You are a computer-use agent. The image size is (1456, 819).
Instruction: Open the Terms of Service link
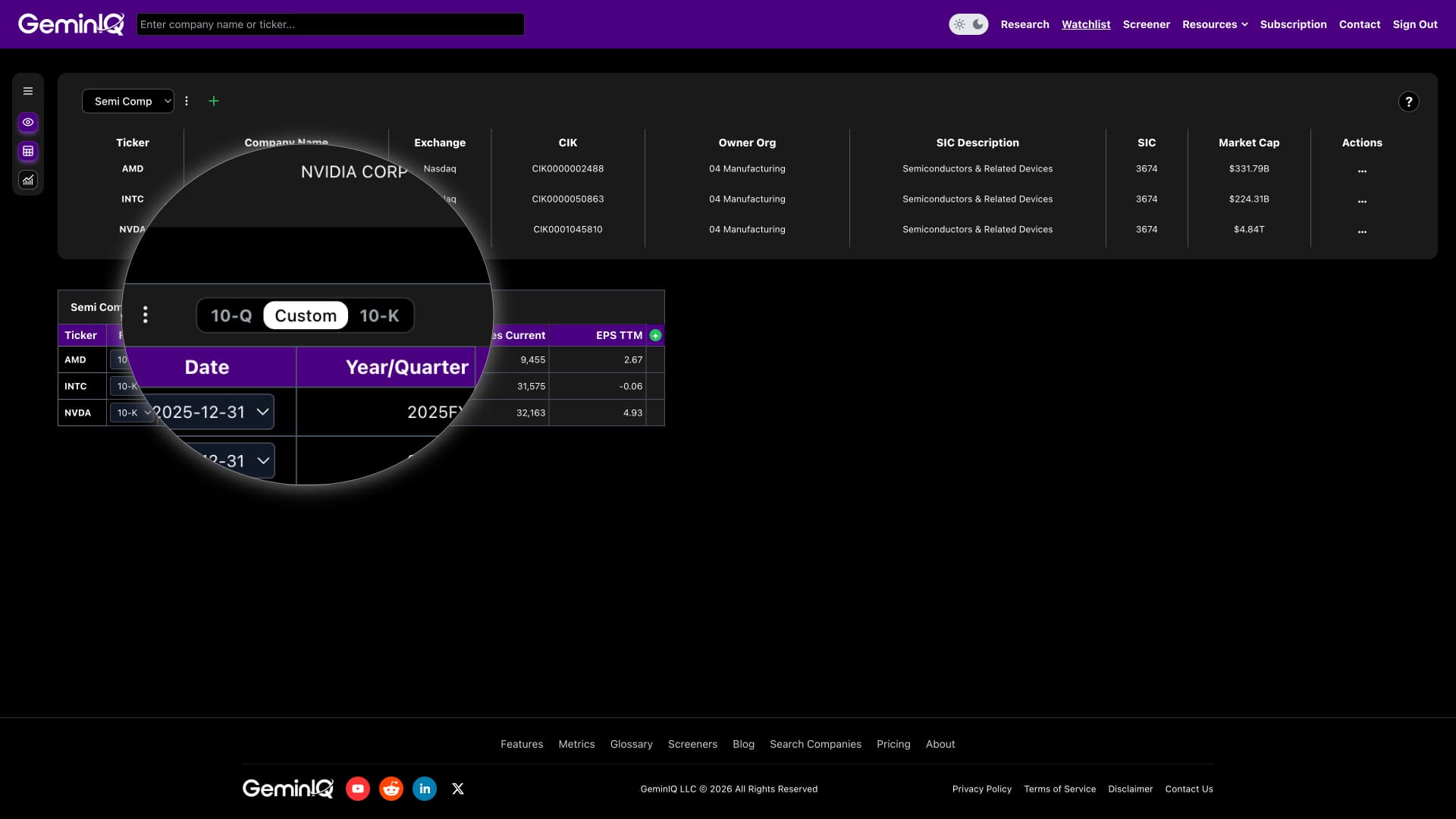(x=1059, y=789)
